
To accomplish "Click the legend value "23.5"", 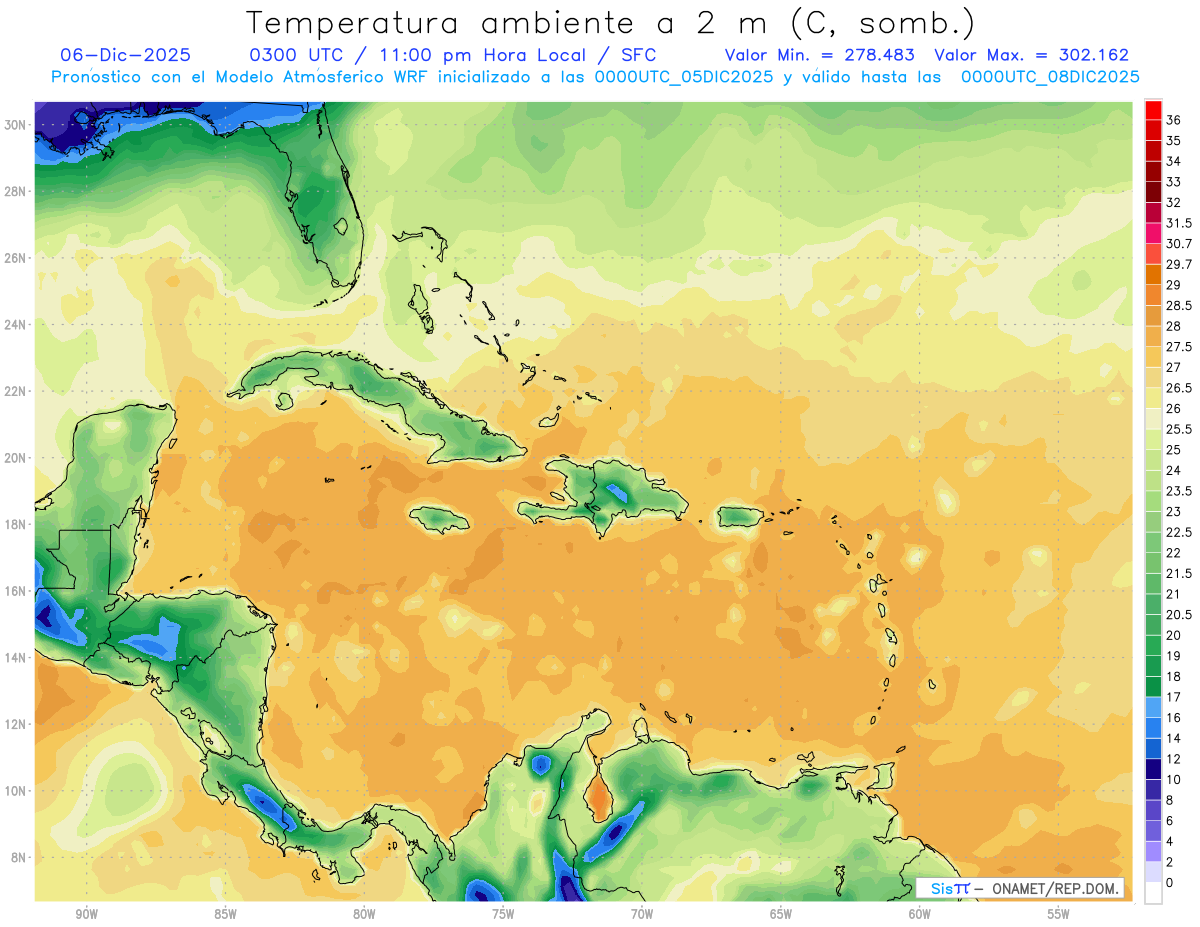I will tap(1179, 491).
